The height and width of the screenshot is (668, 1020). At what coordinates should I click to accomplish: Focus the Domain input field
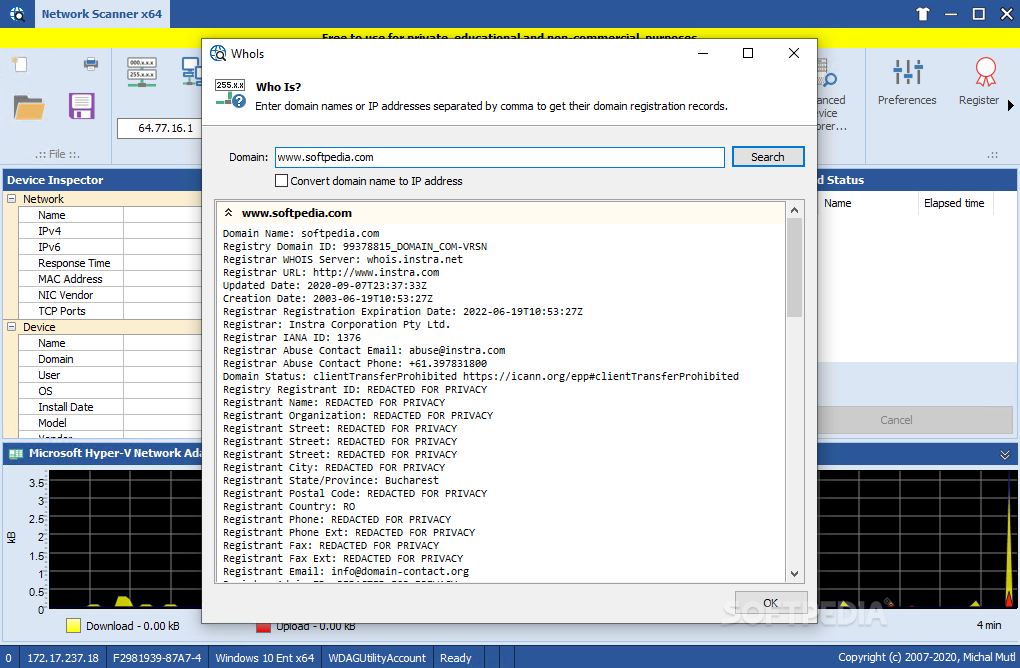[500, 157]
